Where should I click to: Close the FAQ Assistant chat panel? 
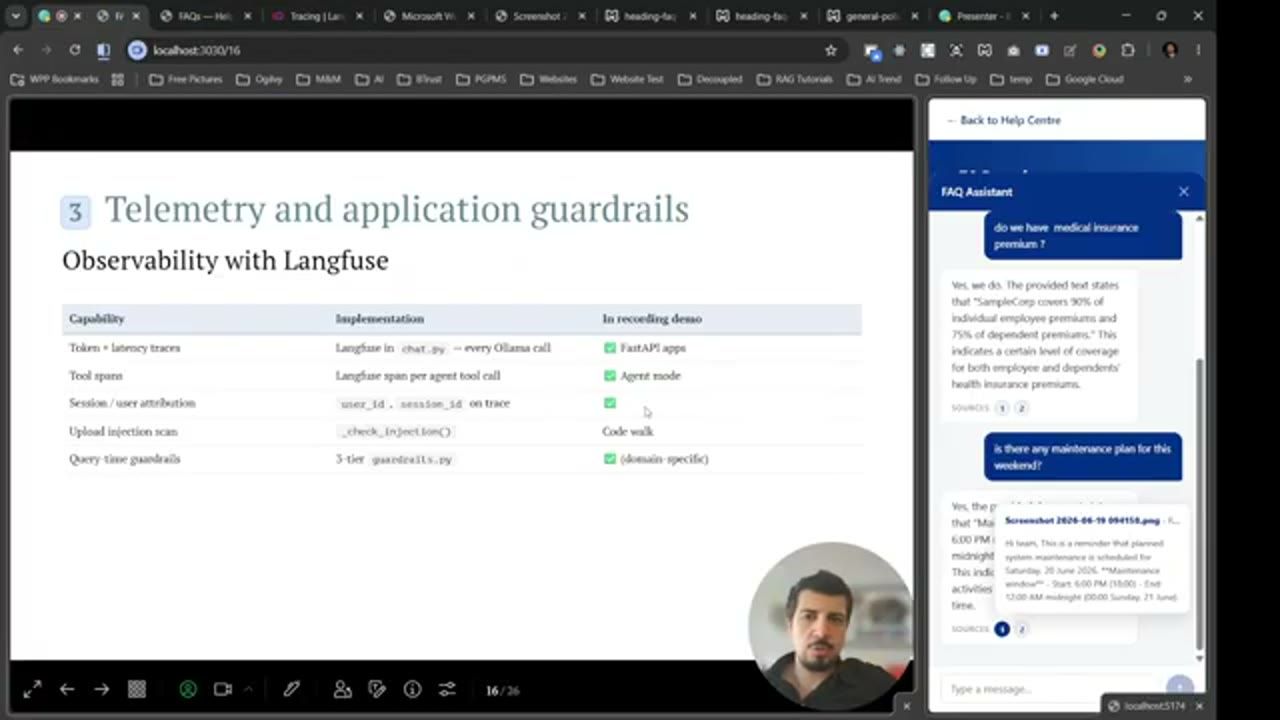(1184, 191)
